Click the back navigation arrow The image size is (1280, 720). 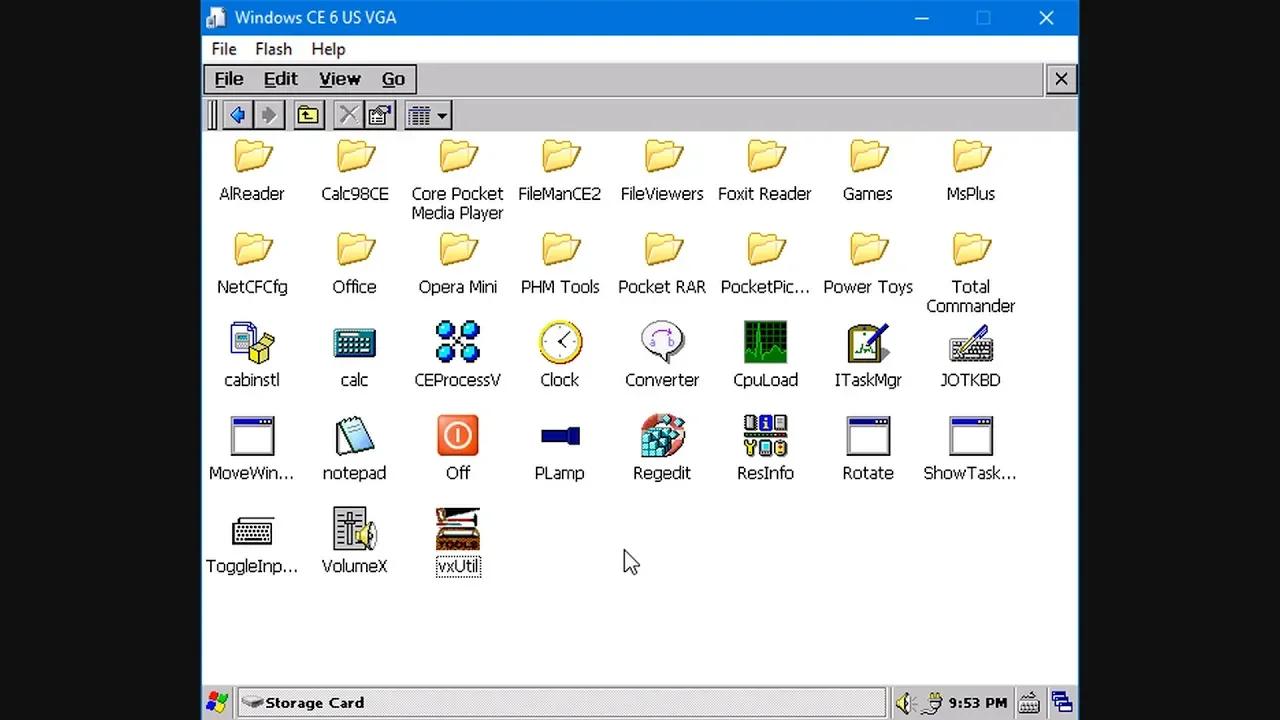click(237, 114)
